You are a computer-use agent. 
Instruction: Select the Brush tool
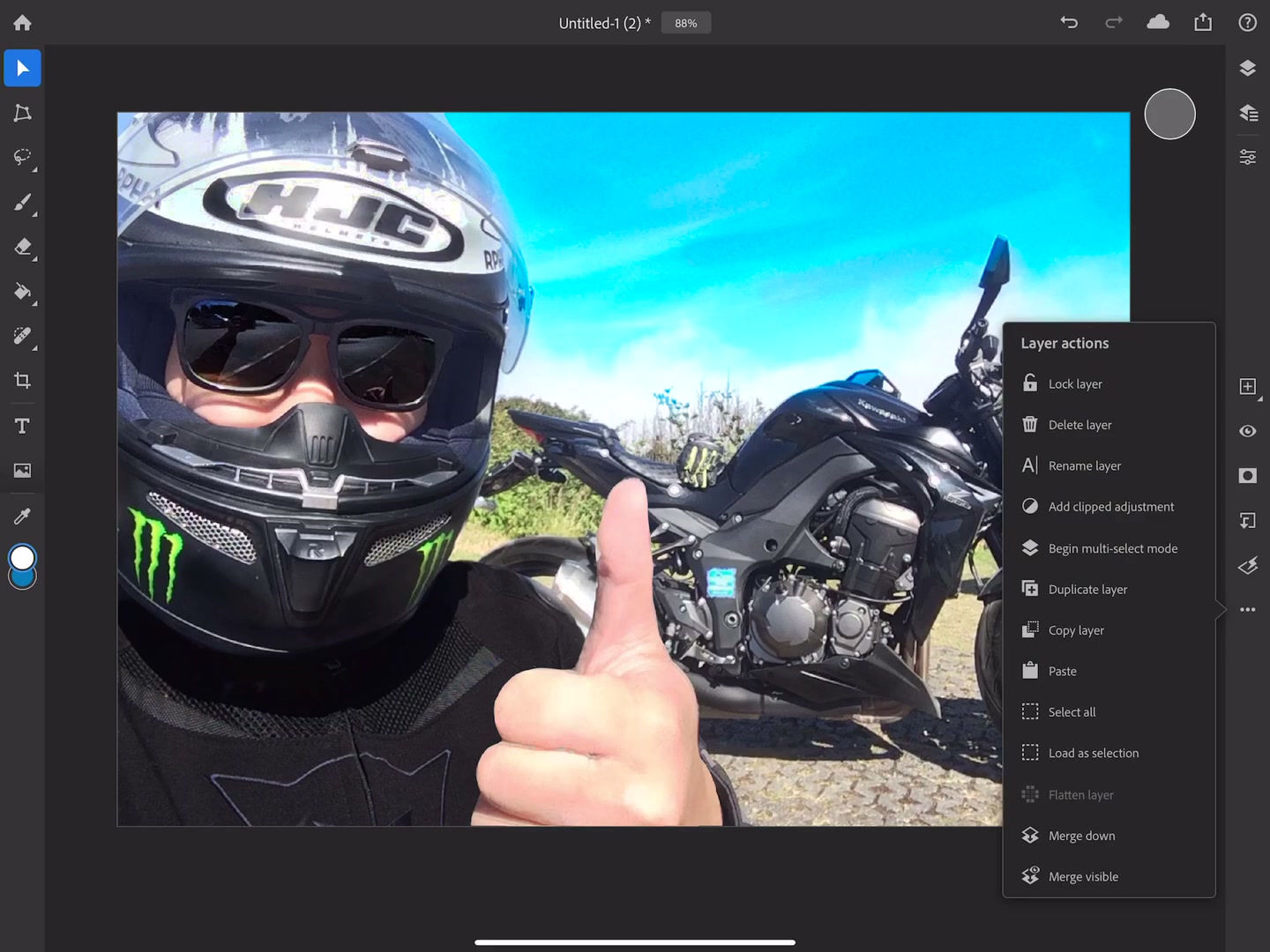pyautogui.click(x=22, y=203)
